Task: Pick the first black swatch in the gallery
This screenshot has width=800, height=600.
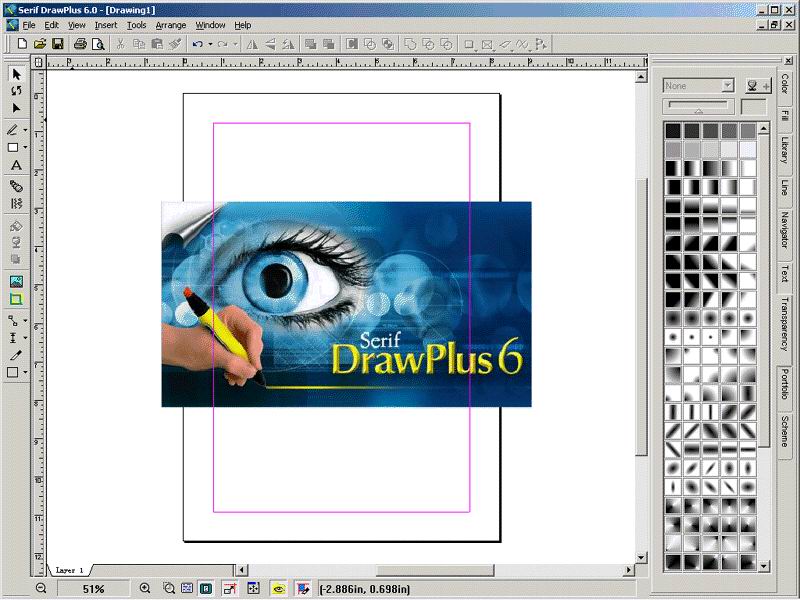Action: click(673, 131)
